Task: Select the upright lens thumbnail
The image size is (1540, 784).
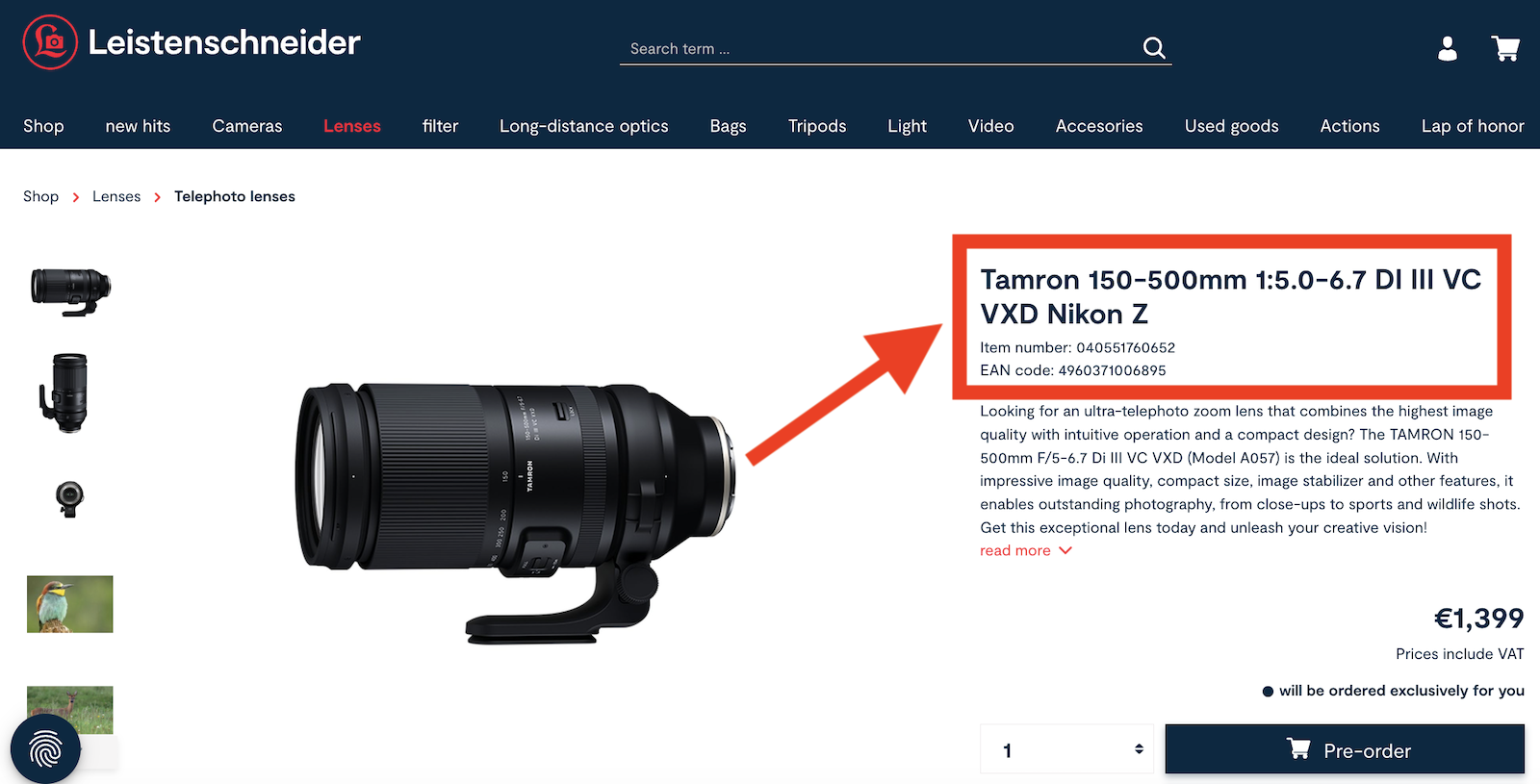Action: pos(64,392)
